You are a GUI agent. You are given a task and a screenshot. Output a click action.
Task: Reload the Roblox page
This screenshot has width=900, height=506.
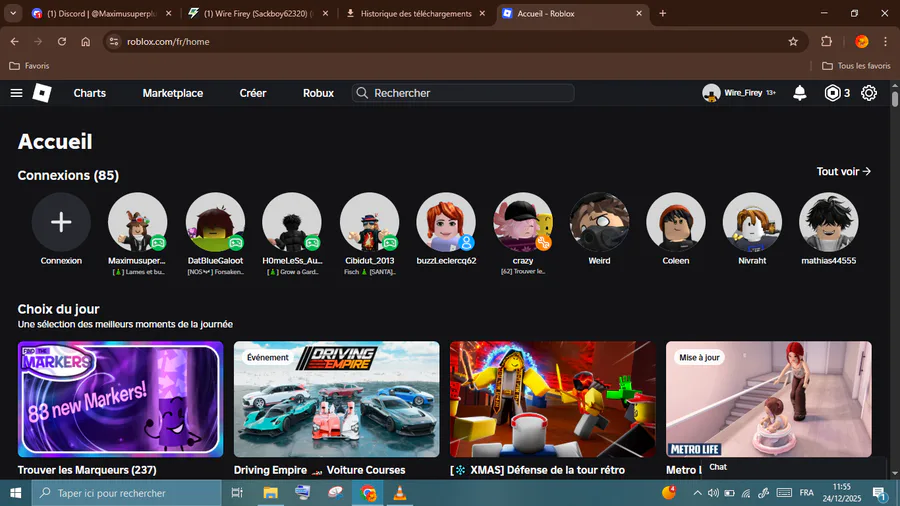coord(61,41)
